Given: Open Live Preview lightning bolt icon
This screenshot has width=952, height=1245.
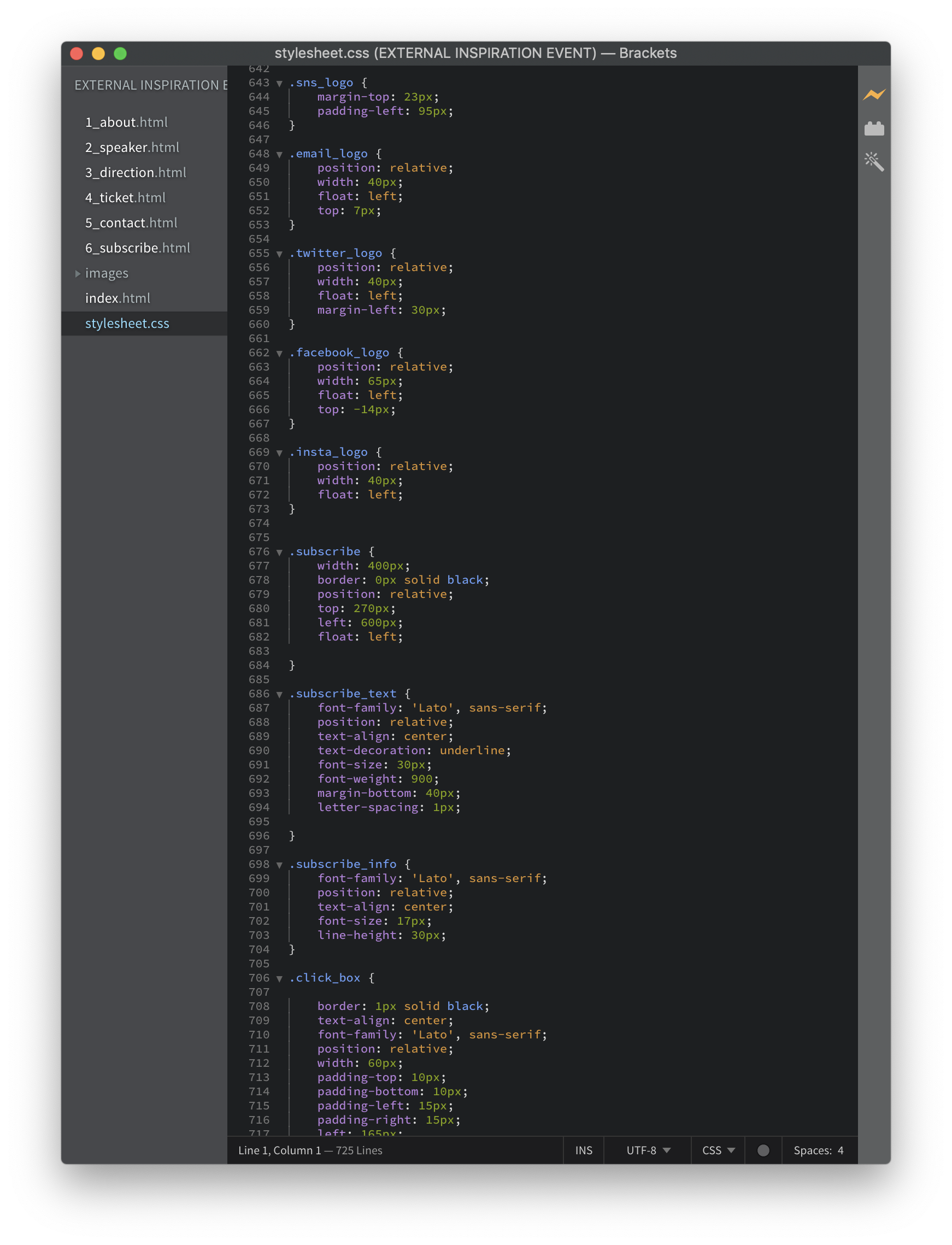Looking at the screenshot, I should point(874,95).
